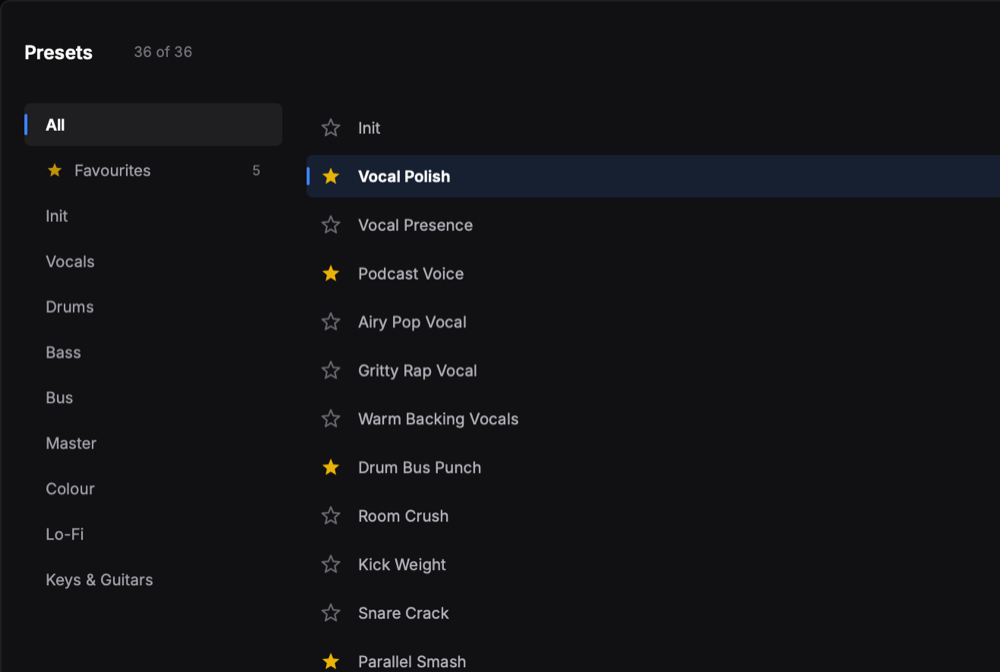Open the Bass category
1000x672 pixels.
pos(153,353)
